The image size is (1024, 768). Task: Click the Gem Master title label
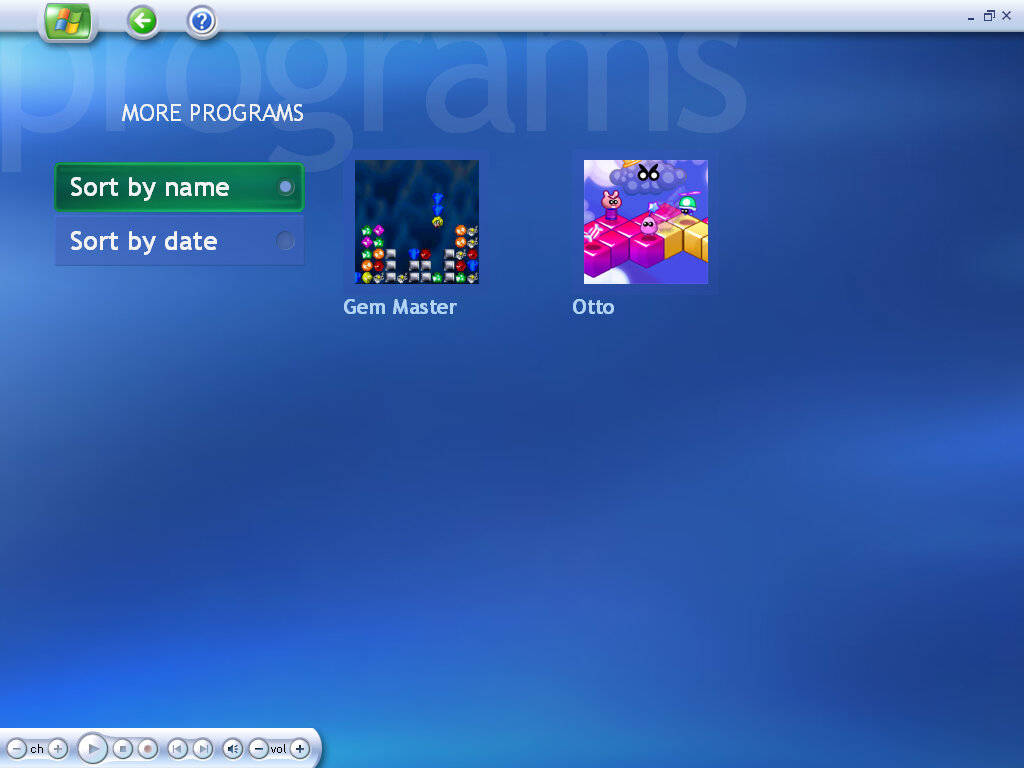(400, 307)
